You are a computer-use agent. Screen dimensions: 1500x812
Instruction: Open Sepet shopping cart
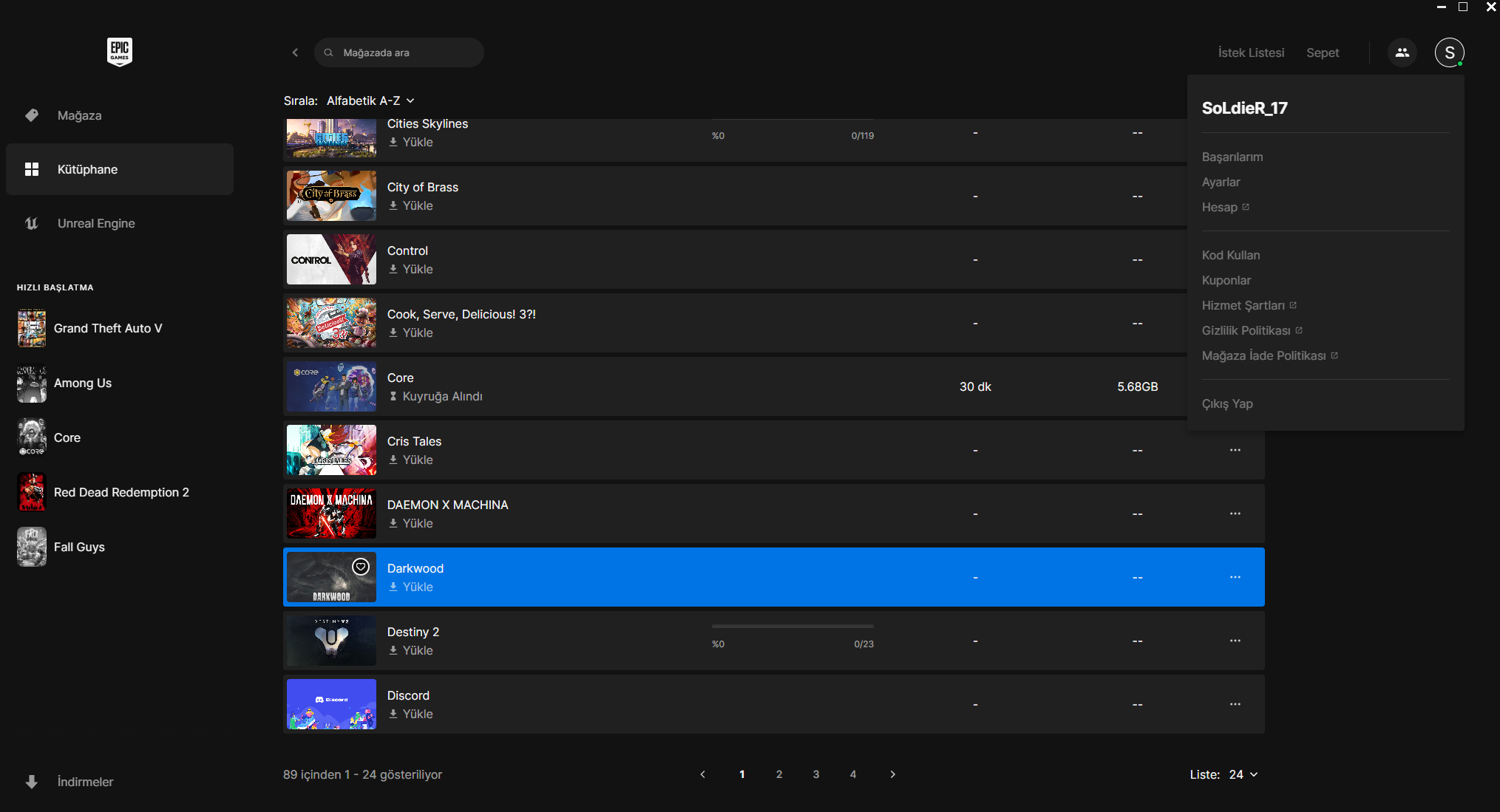1323,52
